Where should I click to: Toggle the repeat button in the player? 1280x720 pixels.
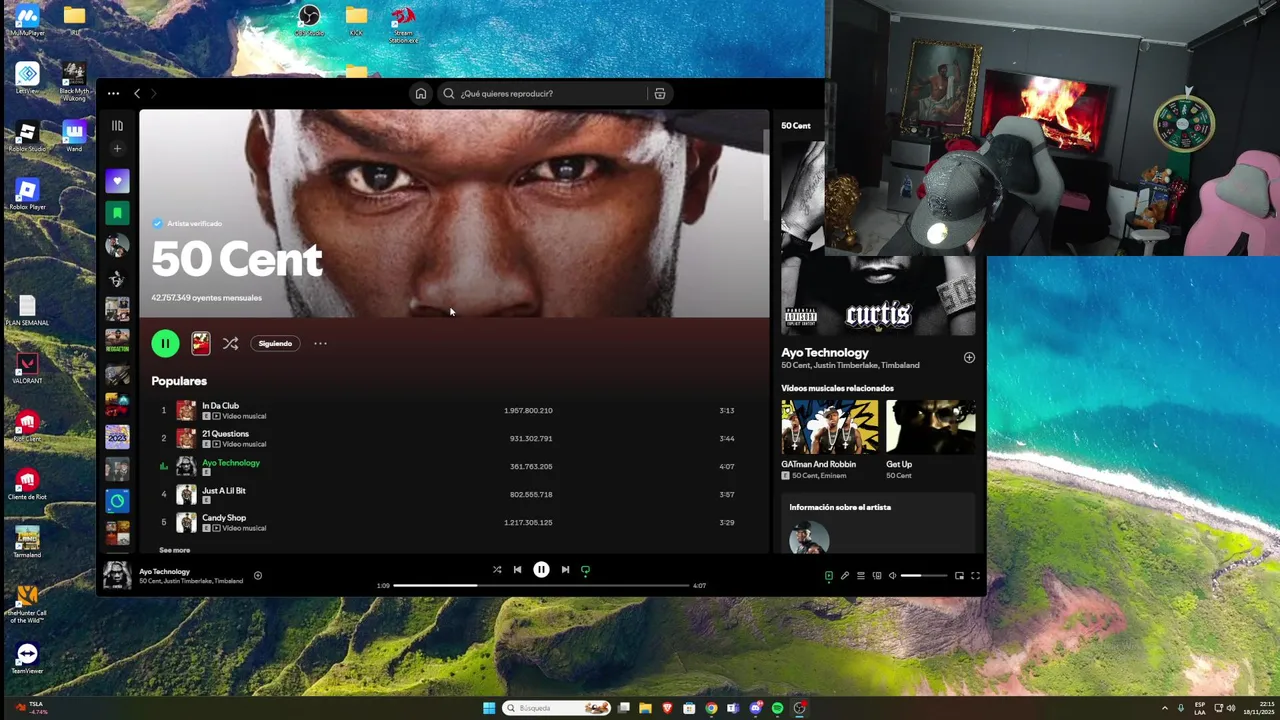pyautogui.click(x=586, y=569)
